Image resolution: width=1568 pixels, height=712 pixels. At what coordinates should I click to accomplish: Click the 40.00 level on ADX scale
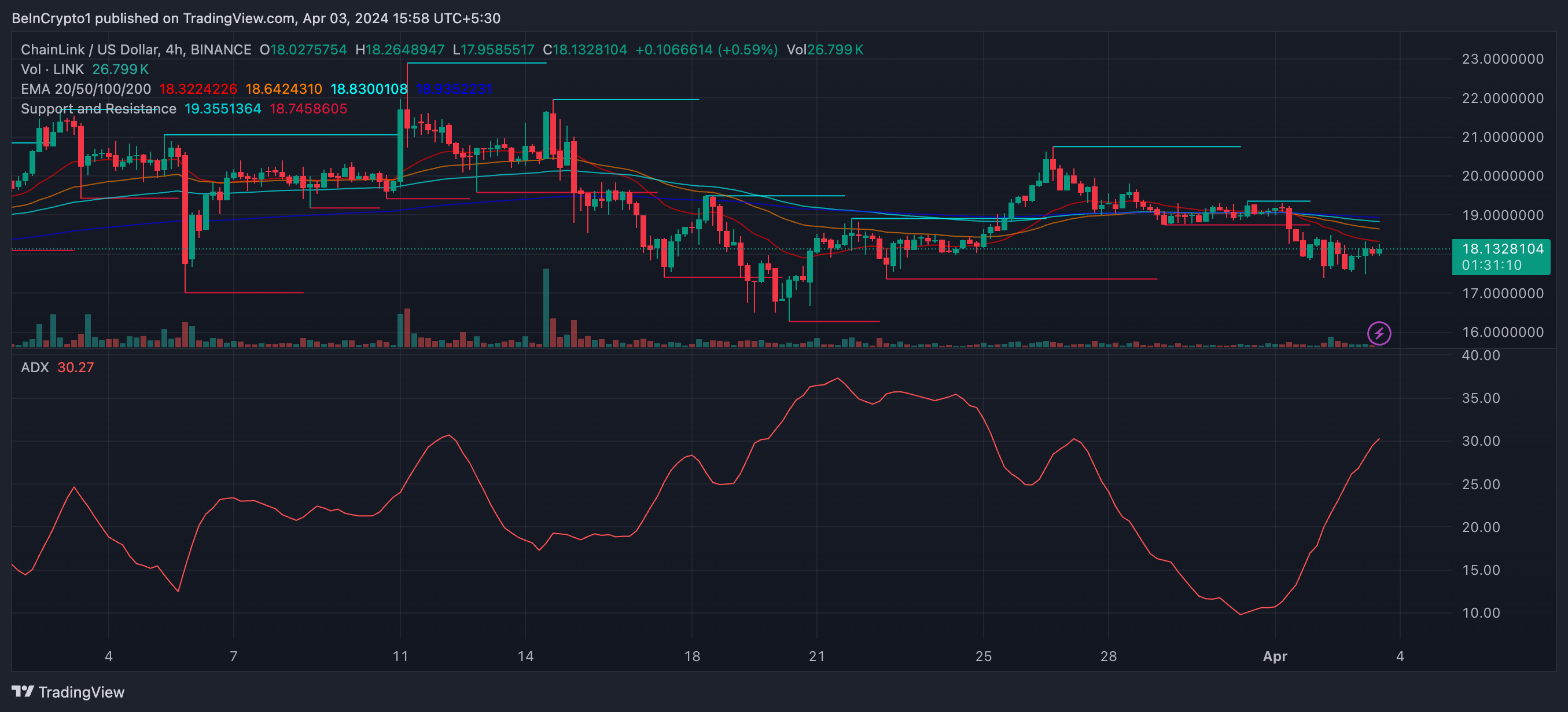(x=1481, y=355)
